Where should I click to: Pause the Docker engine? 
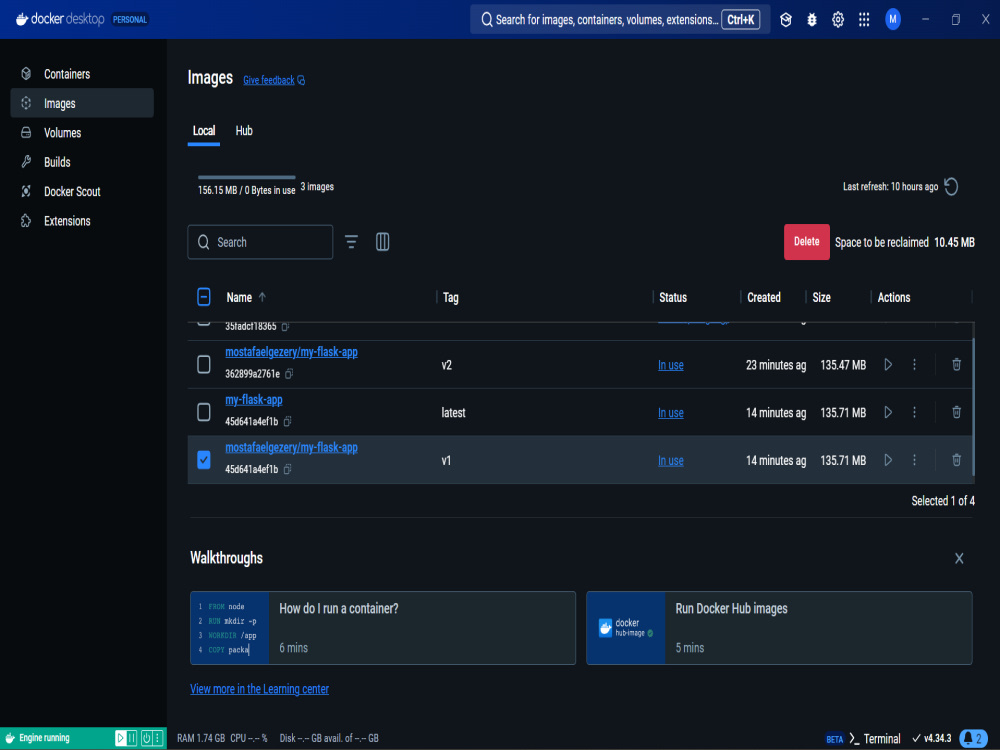point(132,738)
